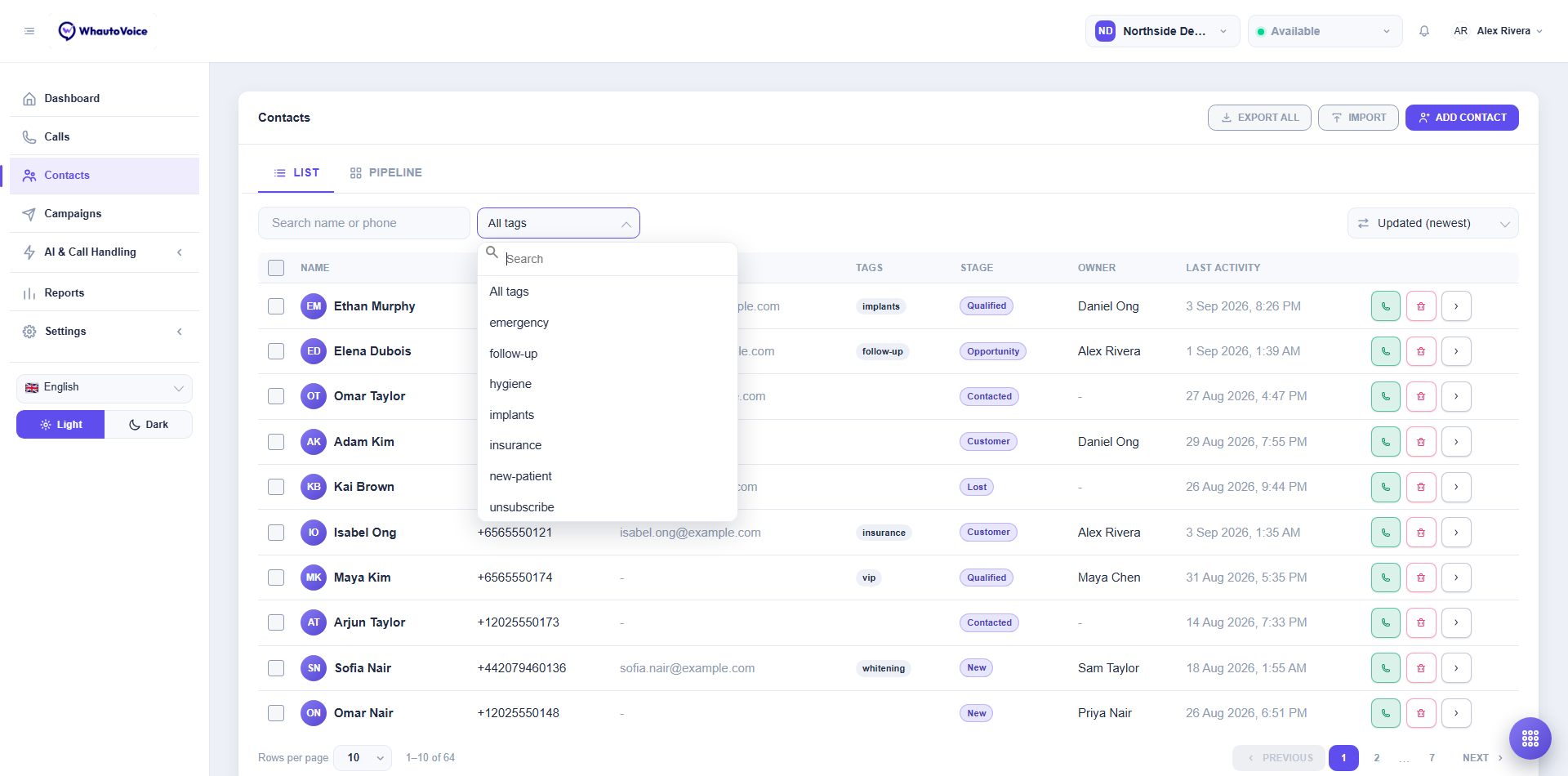Click the Add Contact button
The height and width of the screenshot is (776, 1568).
pyautogui.click(x=1462, y=118)
